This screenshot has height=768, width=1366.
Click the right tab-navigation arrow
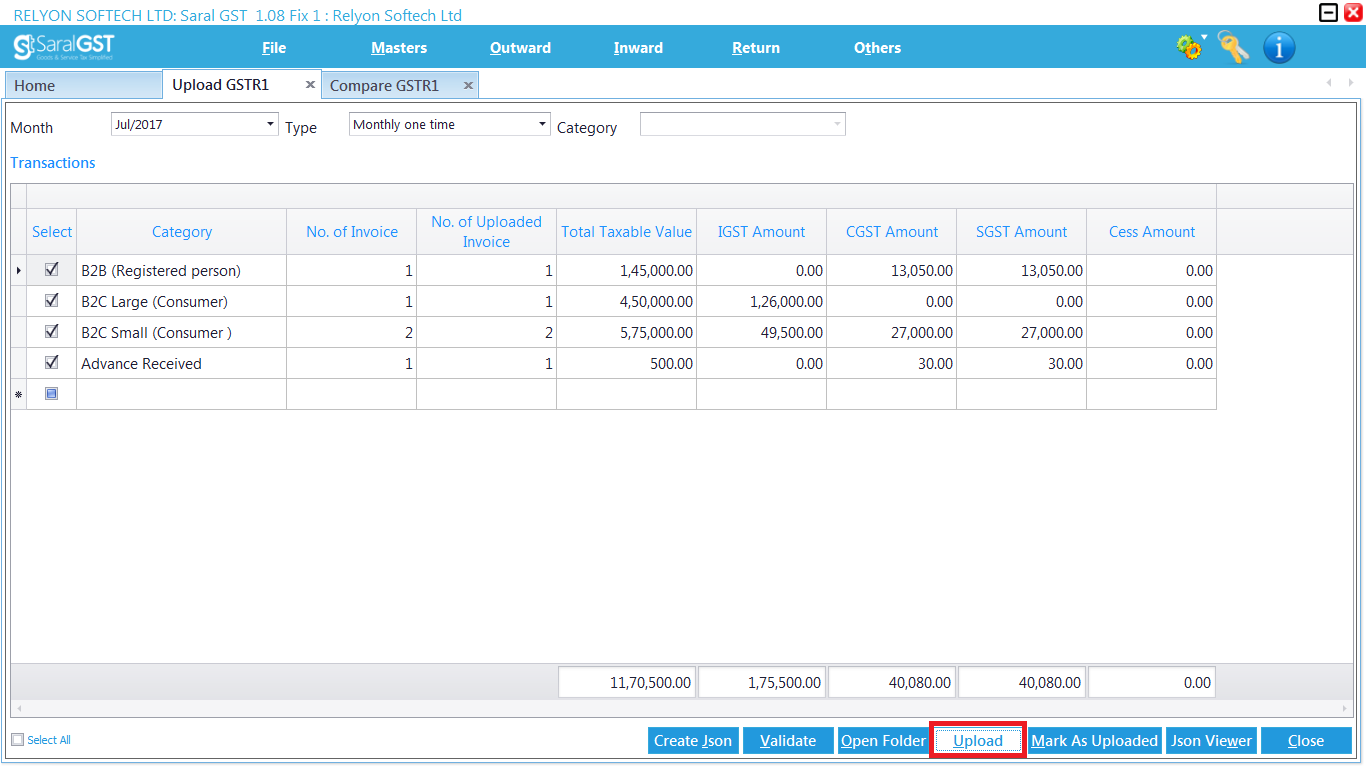click(x=1351, y=84)
